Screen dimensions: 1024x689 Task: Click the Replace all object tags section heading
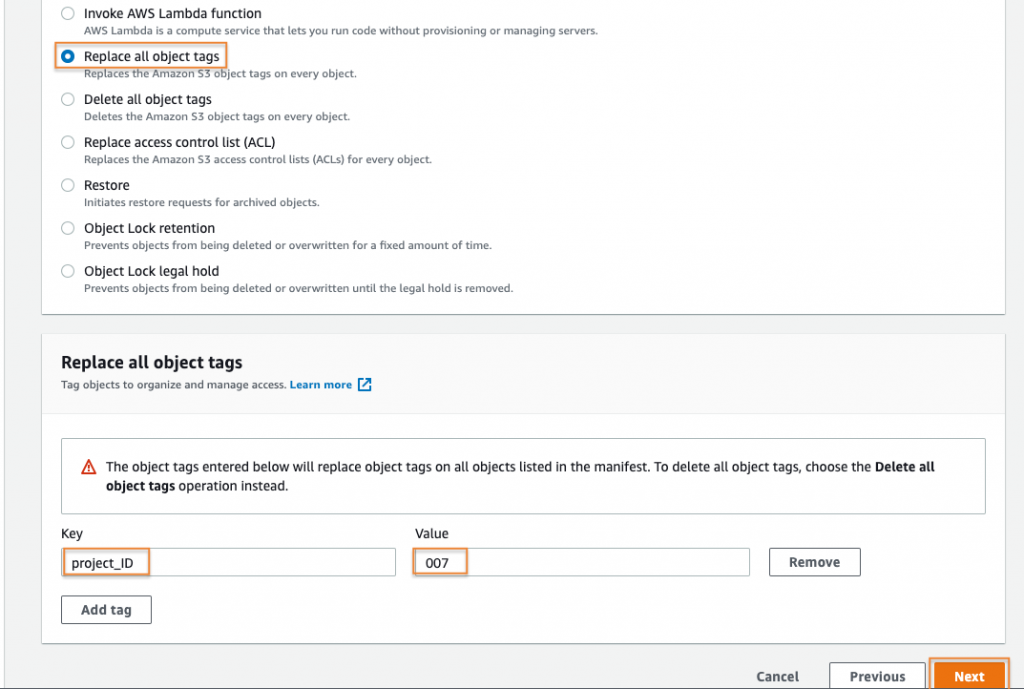tap(151, 362)
